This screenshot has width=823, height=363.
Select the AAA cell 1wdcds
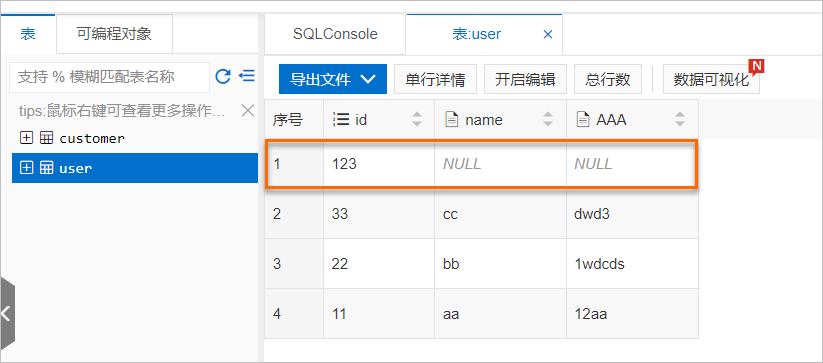[x=632, y=264]
